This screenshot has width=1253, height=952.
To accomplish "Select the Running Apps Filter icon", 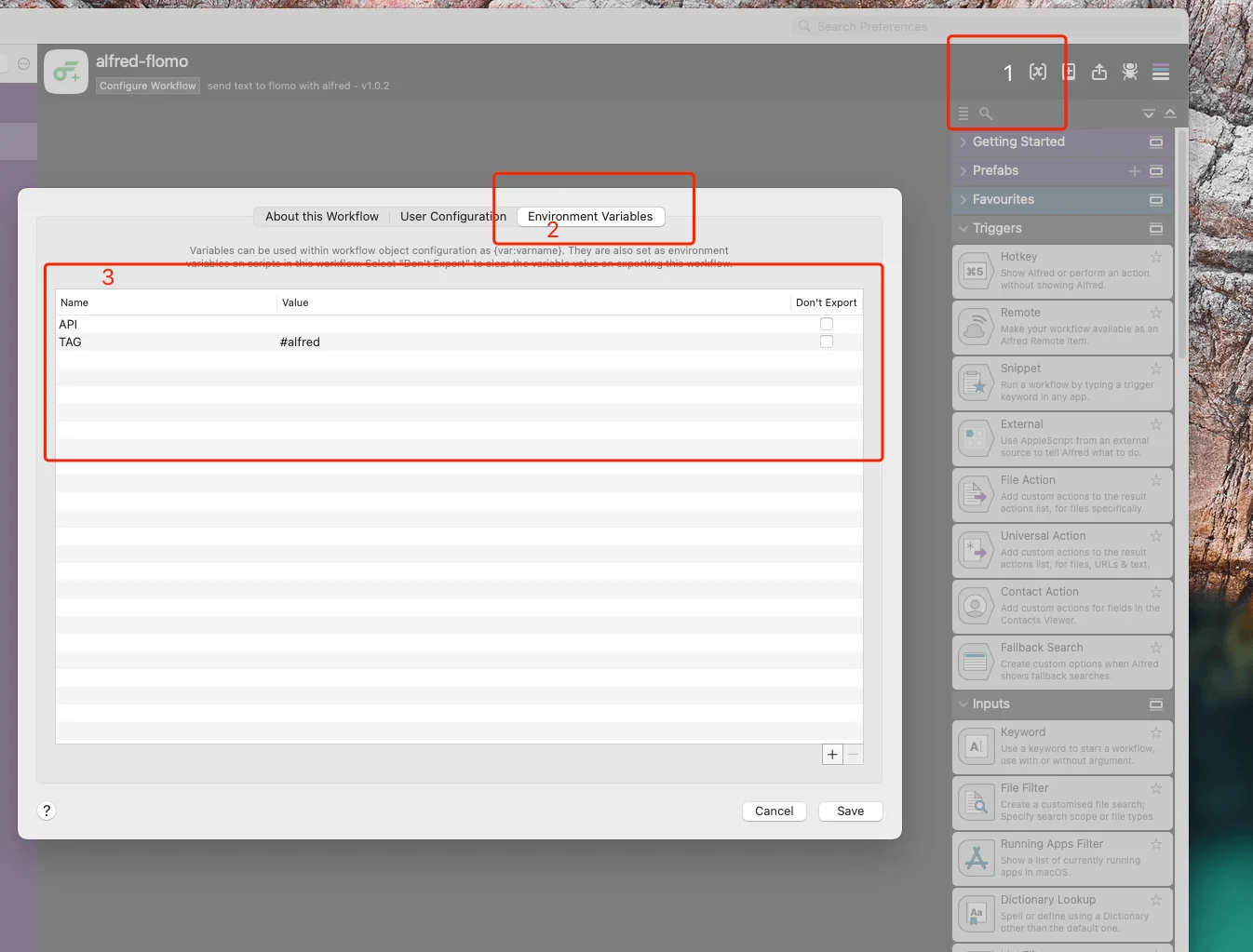I will point(975,858).
